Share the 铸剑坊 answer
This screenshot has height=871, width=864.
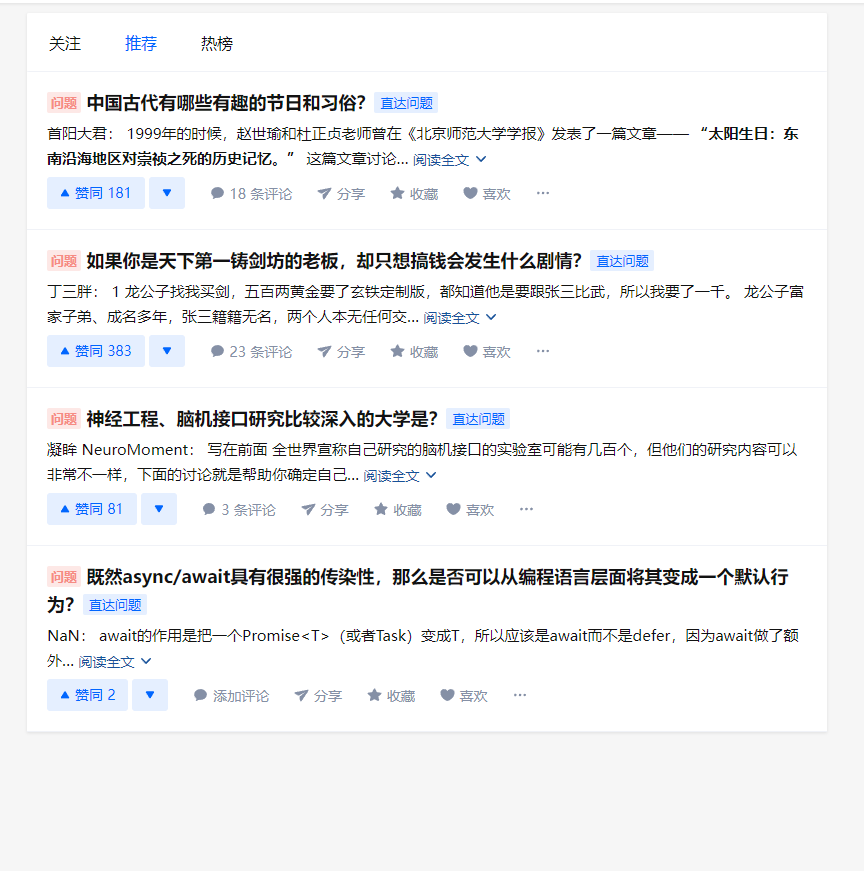[x=340, y=351]
